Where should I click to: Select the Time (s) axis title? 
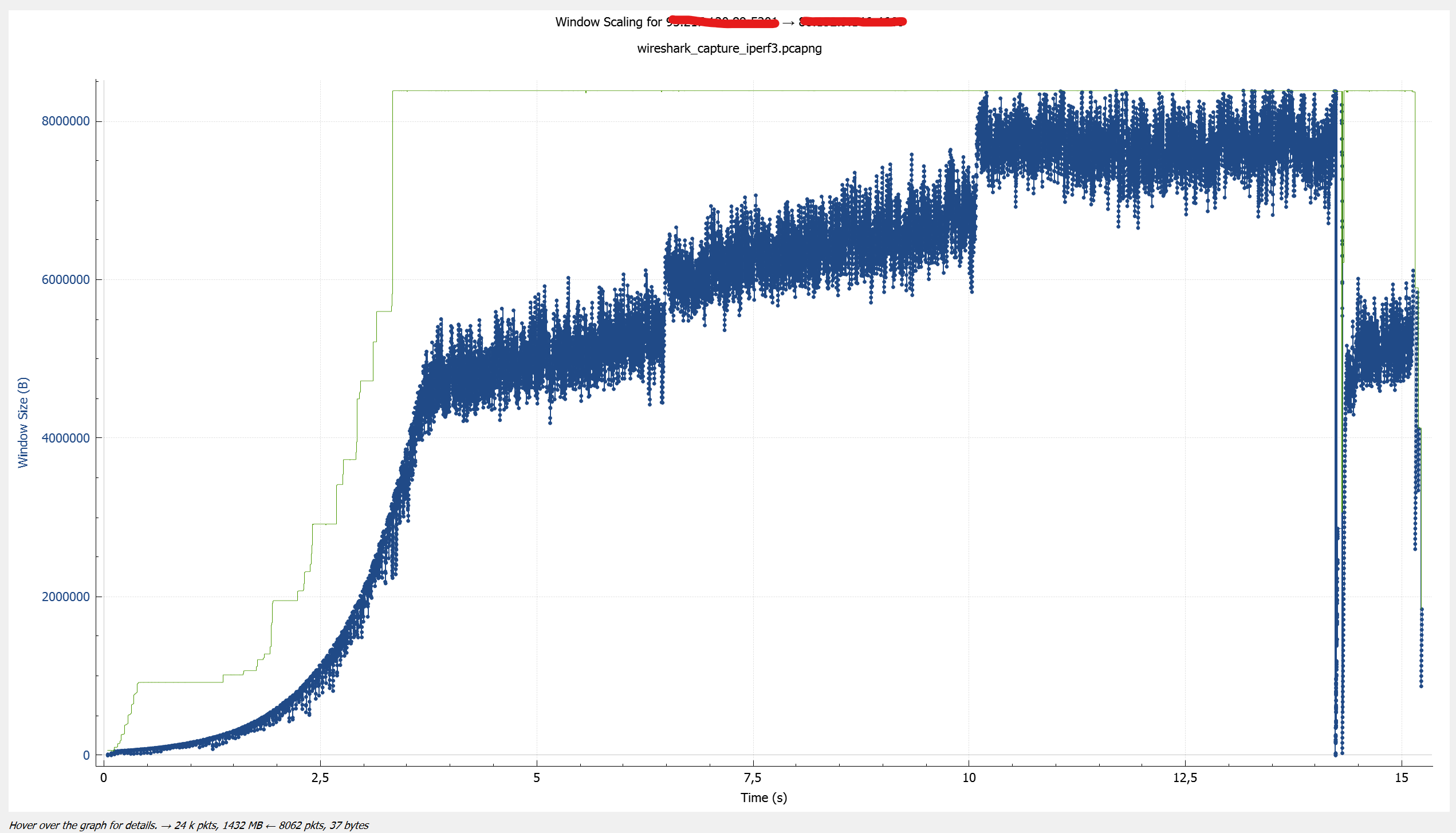pyautogui.click(x=763, y=798)
